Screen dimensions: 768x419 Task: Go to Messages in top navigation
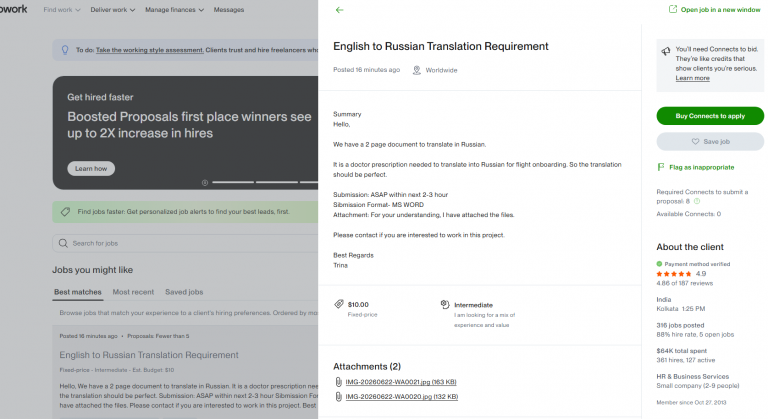coord(229,10)
